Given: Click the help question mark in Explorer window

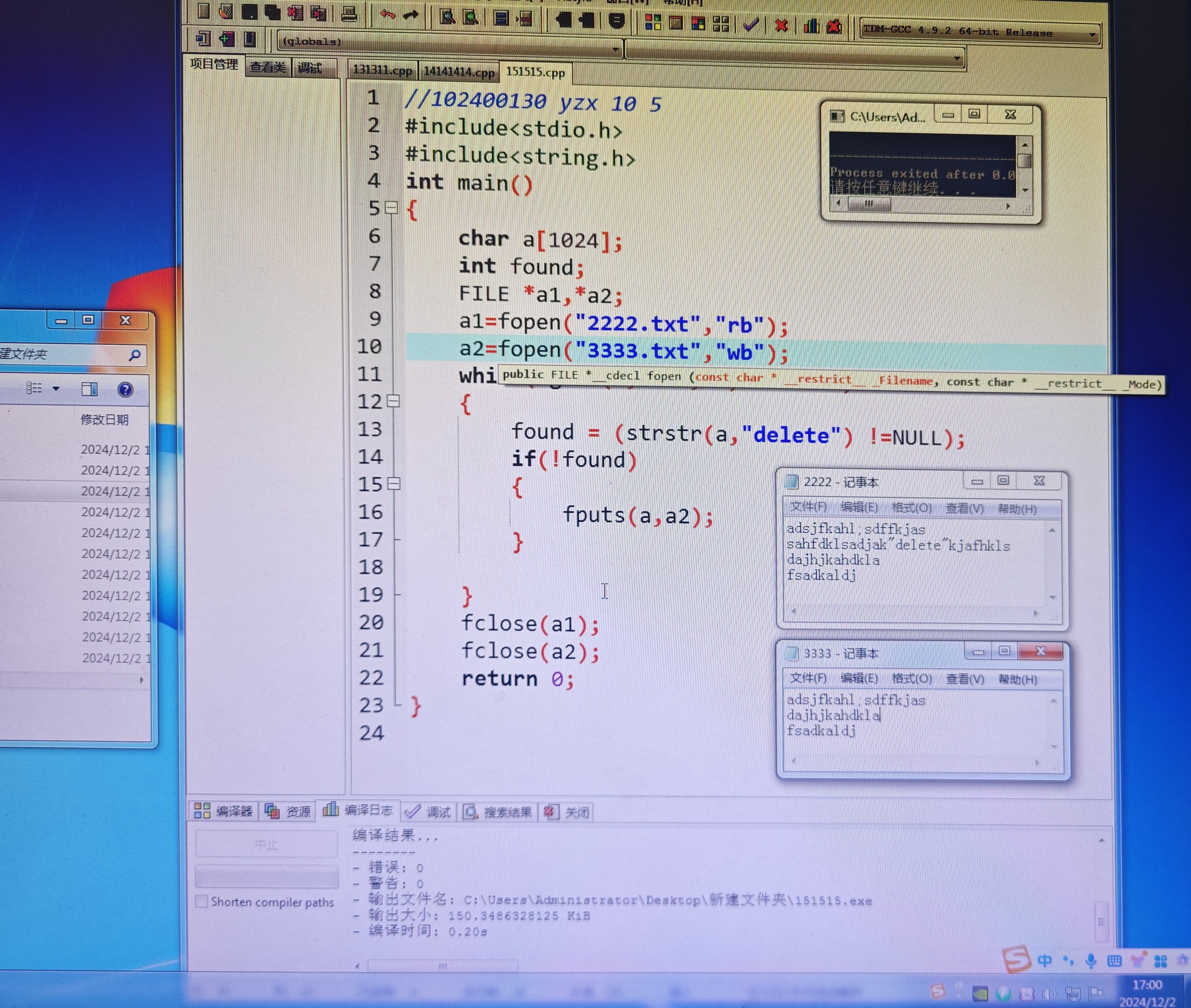Looking at the screenshot, I should pos(125,390).
